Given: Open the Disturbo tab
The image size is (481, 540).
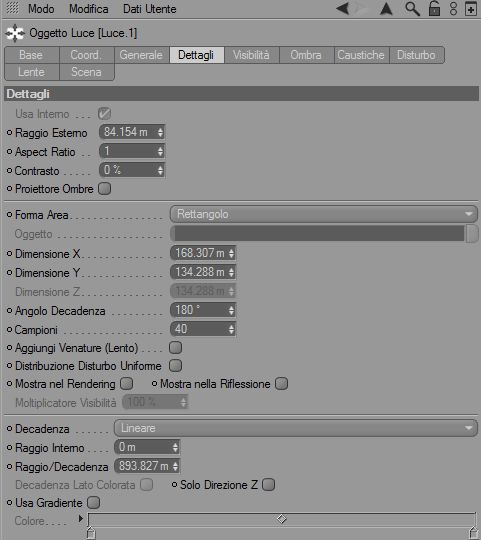Looking at the screenshot, I should tap(417, 55).
